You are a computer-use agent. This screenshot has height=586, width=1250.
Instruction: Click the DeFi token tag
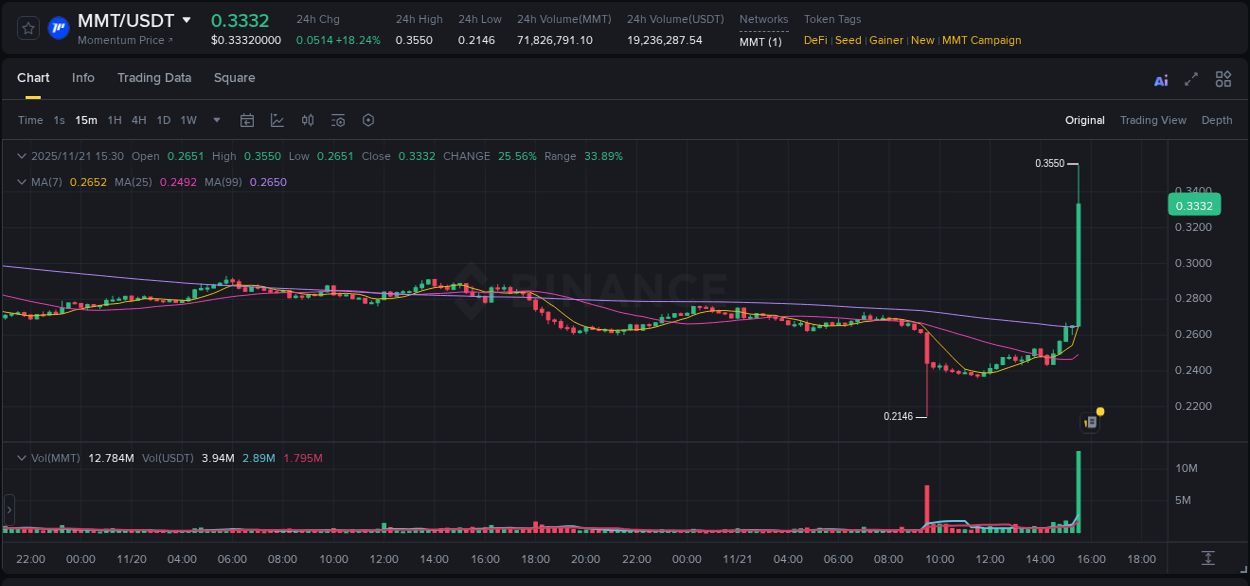814,40
